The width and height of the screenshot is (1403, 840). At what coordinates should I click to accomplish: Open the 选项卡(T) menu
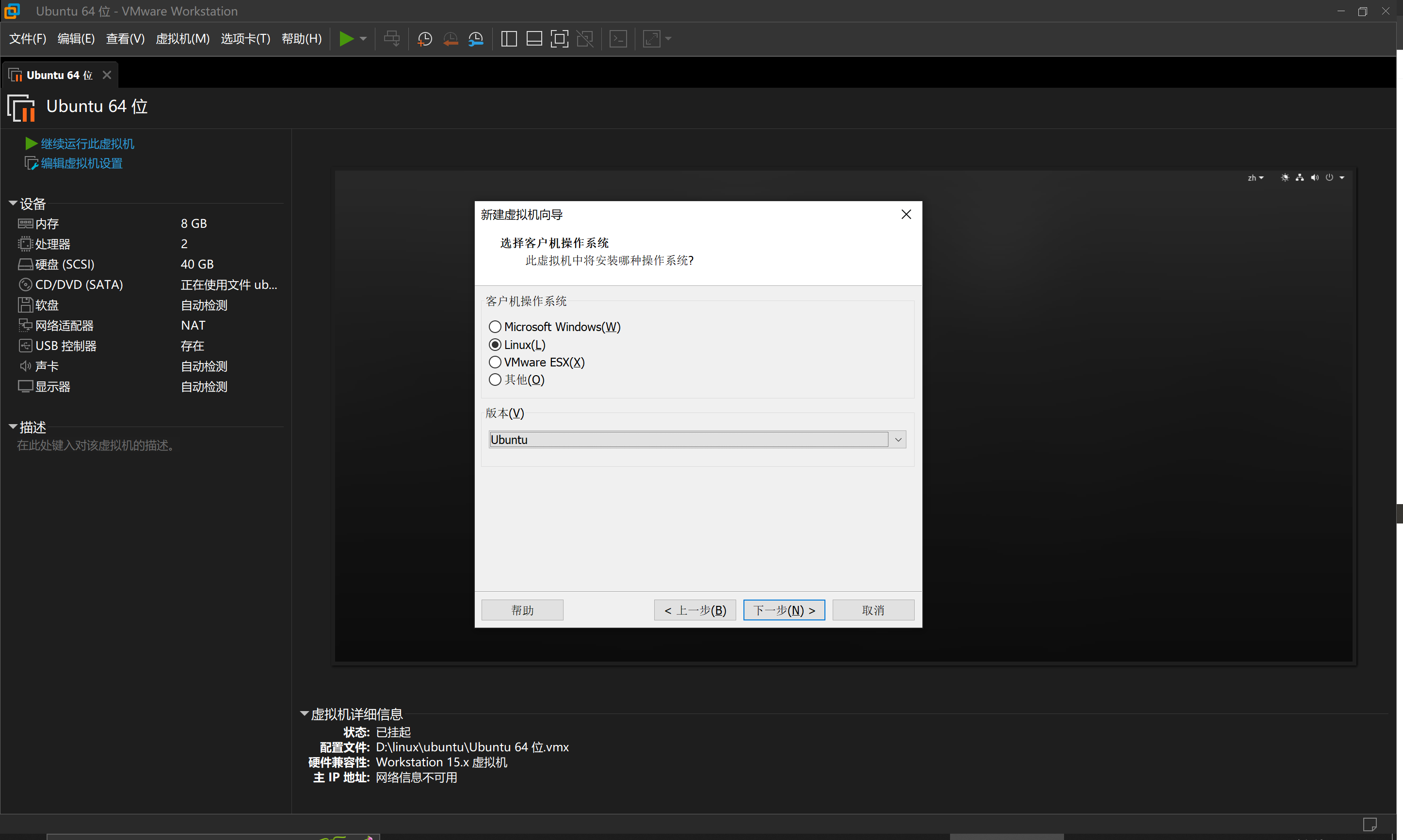click(245, 38)
